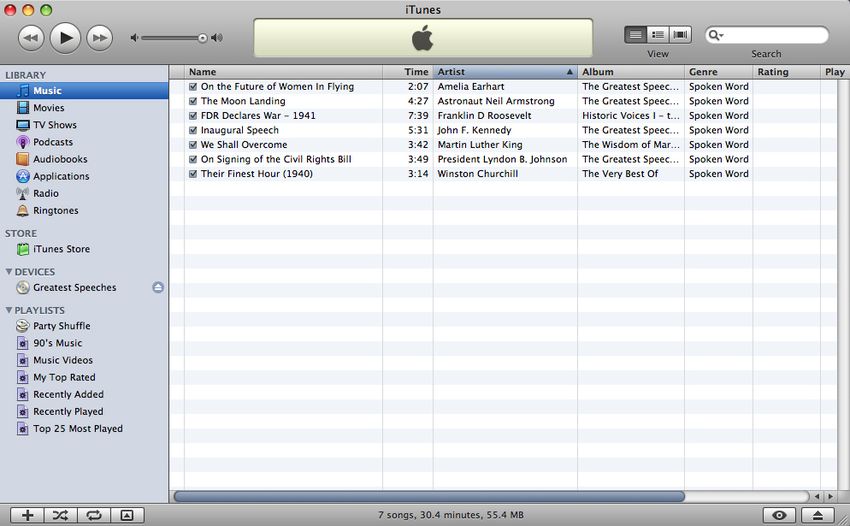
Task: Eject the Greatest Speeches disc from sidebar
Action: [158, 287]
